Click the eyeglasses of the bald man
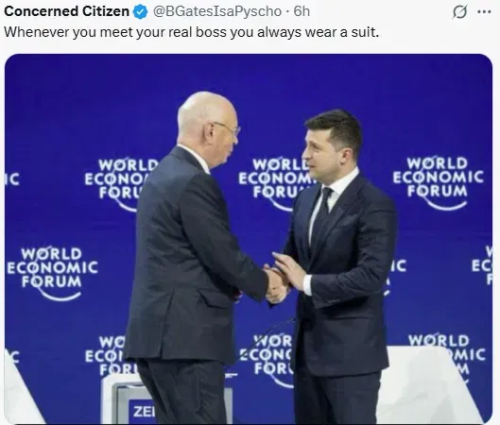The height and width of the screenshot is (425, 500). (228, 128)
